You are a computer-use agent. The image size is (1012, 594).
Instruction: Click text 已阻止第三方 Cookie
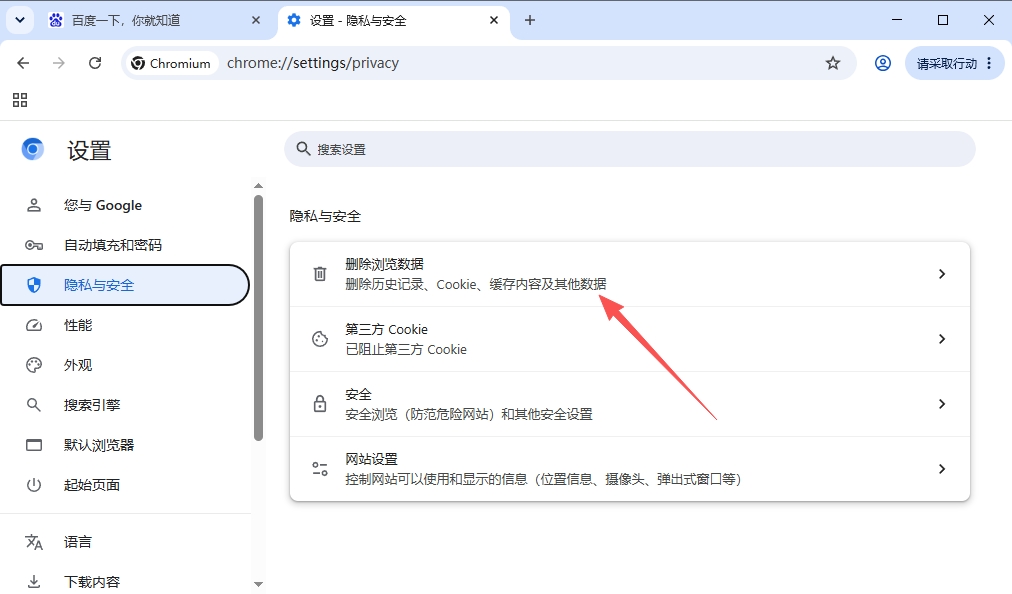click(406, 349)
